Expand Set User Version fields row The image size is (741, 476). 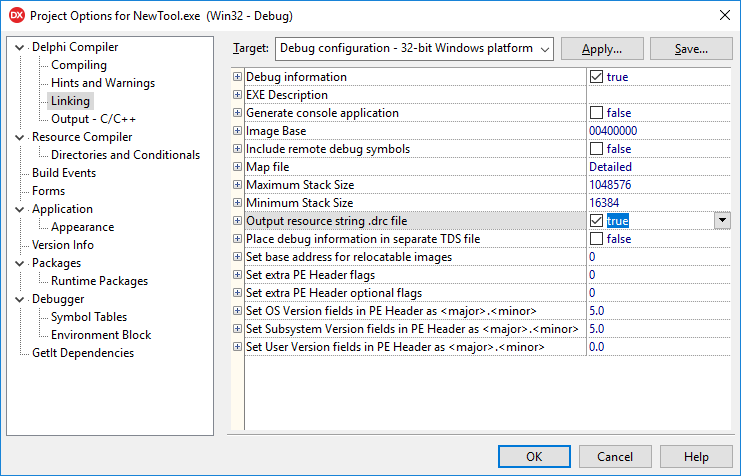coord(237,346)
